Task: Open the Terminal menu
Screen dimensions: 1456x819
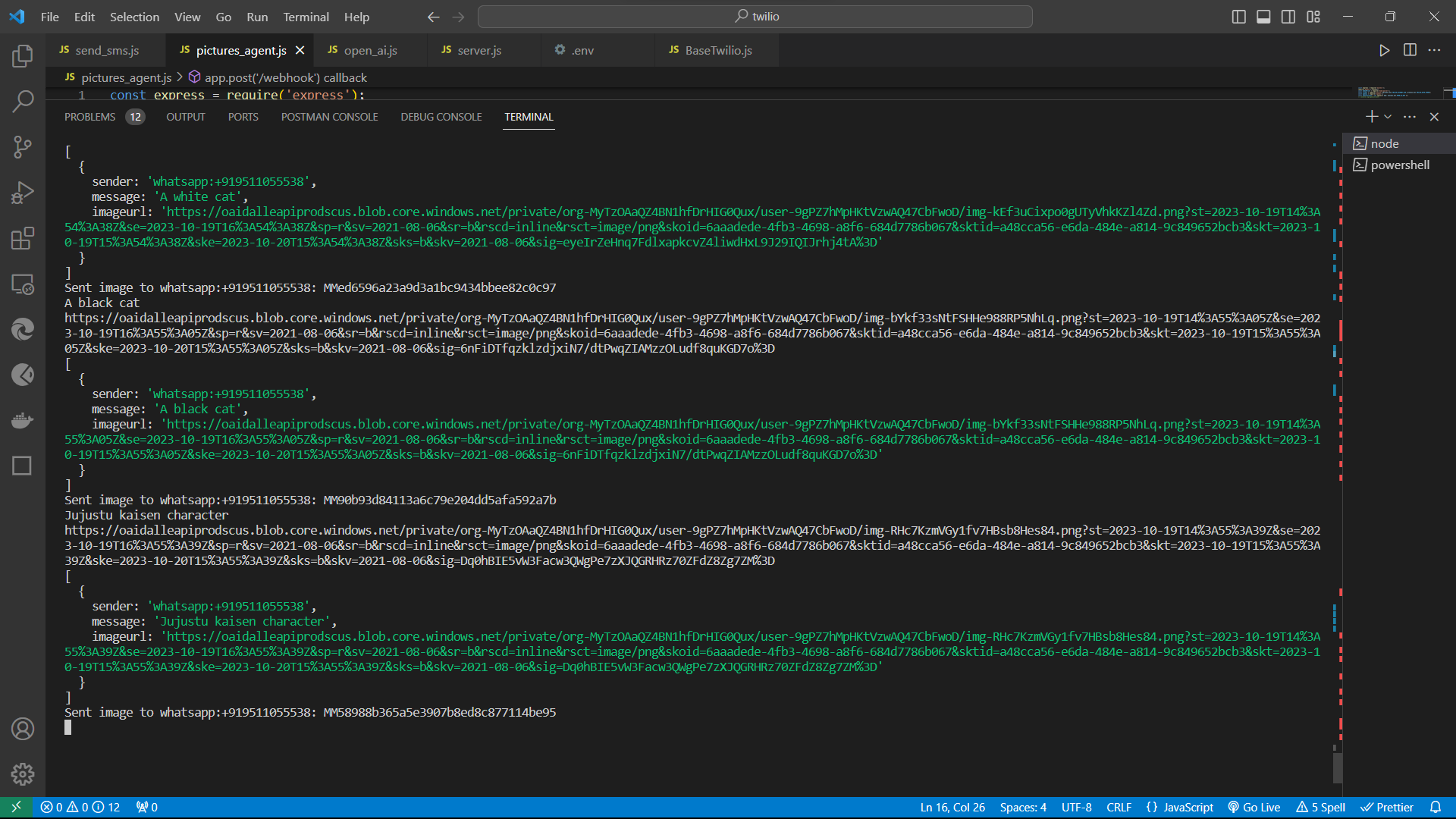Action: (306, 17)
